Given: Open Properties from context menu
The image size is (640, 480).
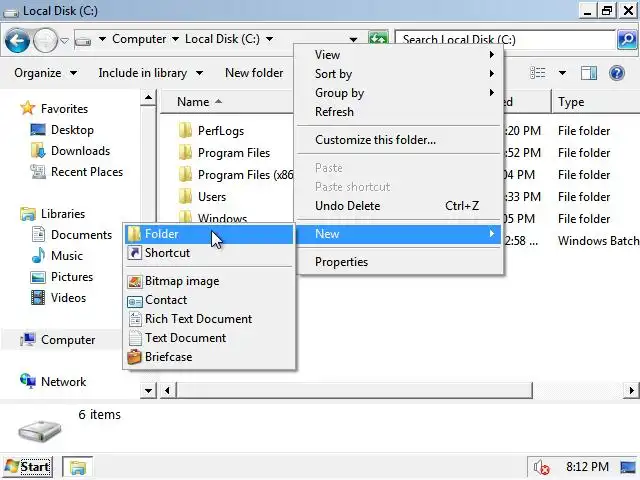Looking at the screenshot, I should pyautogui.click(x=399, y=262).
